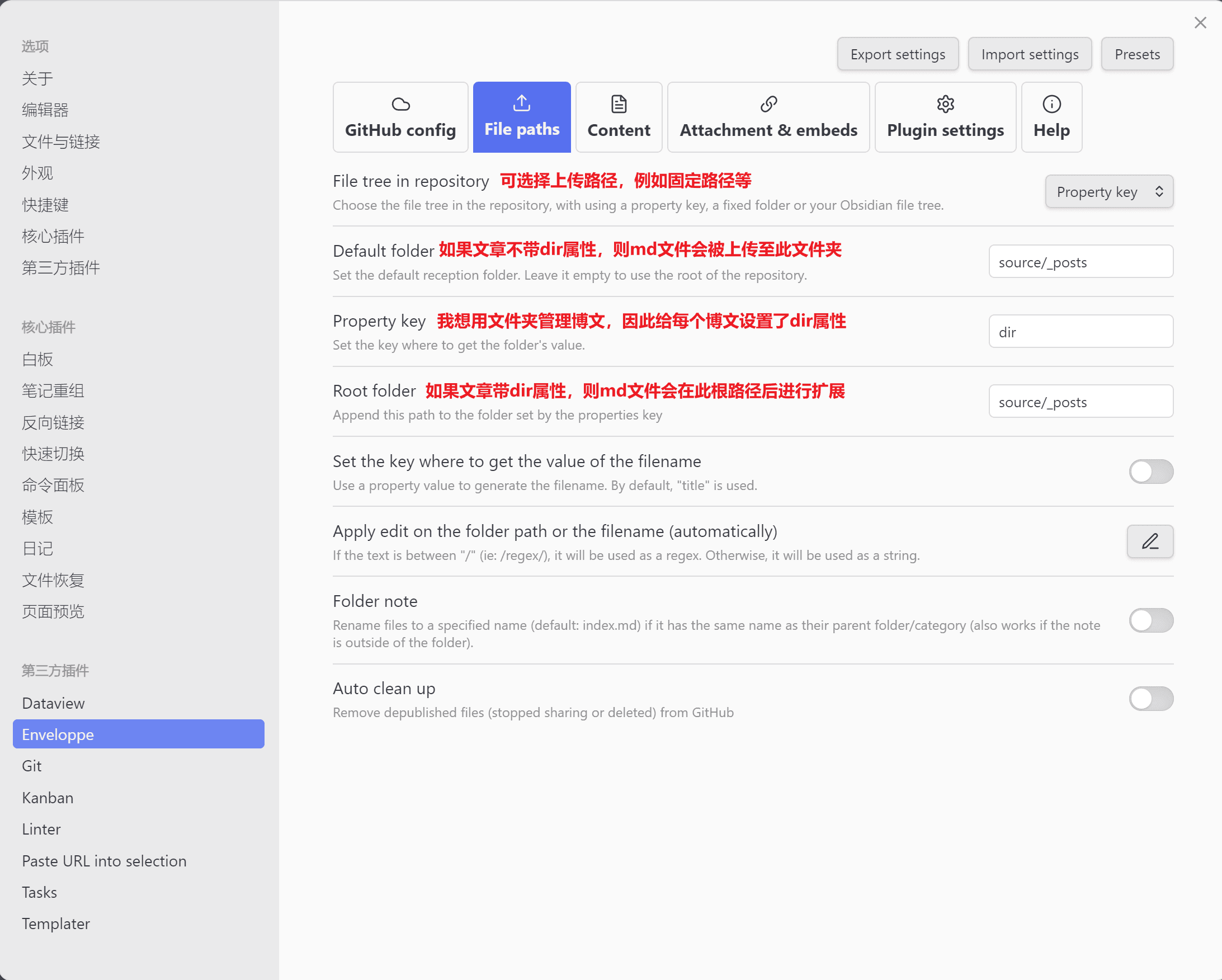Click the link icon on Attachment & embeds
1222x980 pixels.
point(768,104)
